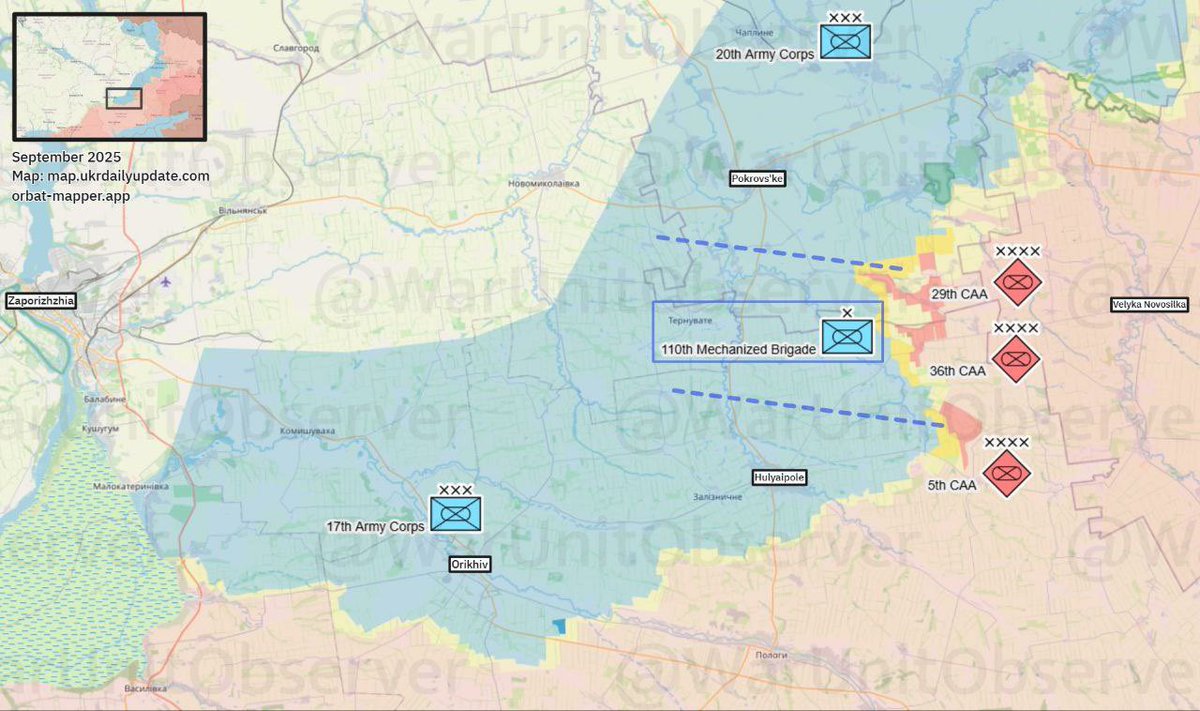
Task: Click the Zaporizhzhia city label
Action: (x=41, y=299)
